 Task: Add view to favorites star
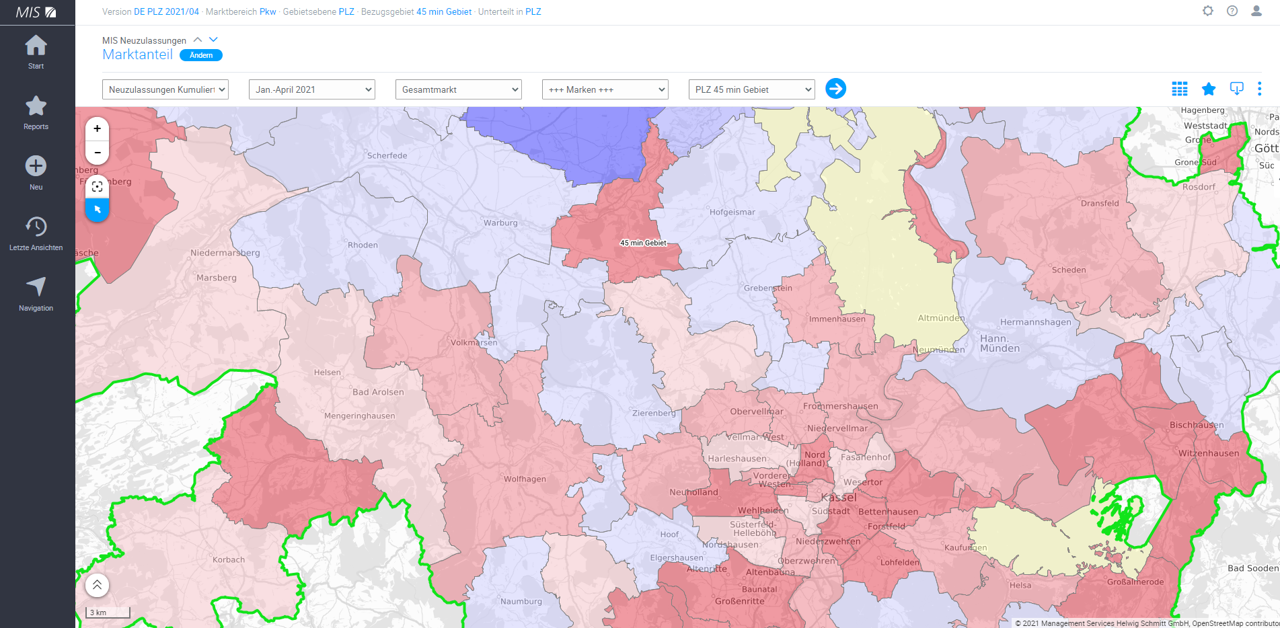pyautogui.click(x=1208, y=89)
